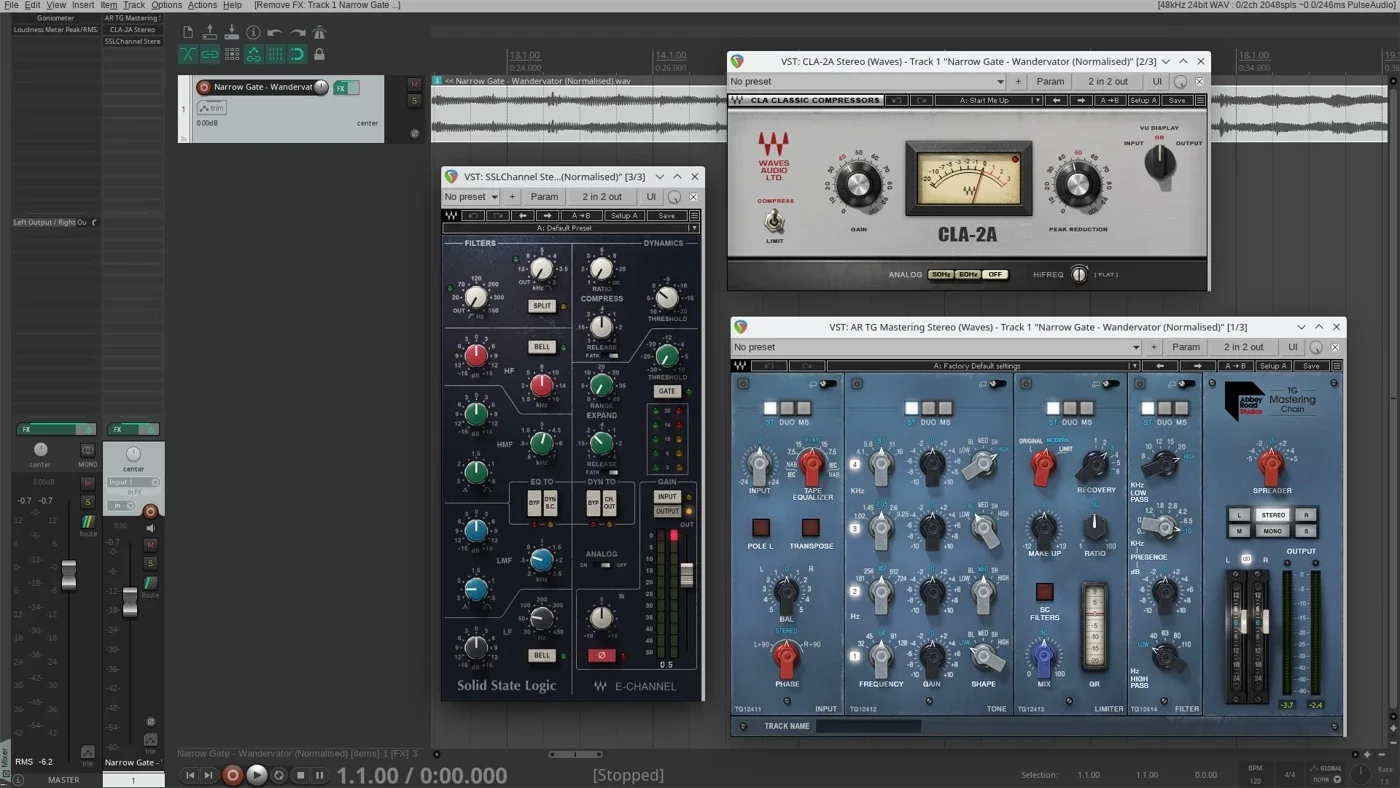The image size is (1400, 788).
Task: Open No preset dropdown in AR TG Mastering
Action: 937,347
